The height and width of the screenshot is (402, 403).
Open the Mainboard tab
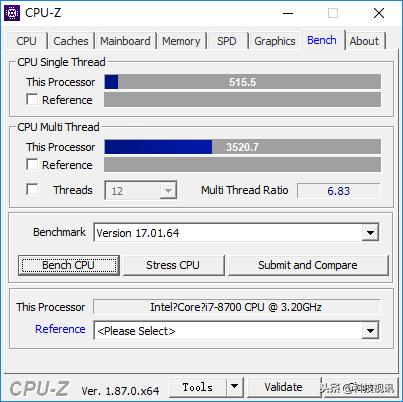tap(125, 41)
